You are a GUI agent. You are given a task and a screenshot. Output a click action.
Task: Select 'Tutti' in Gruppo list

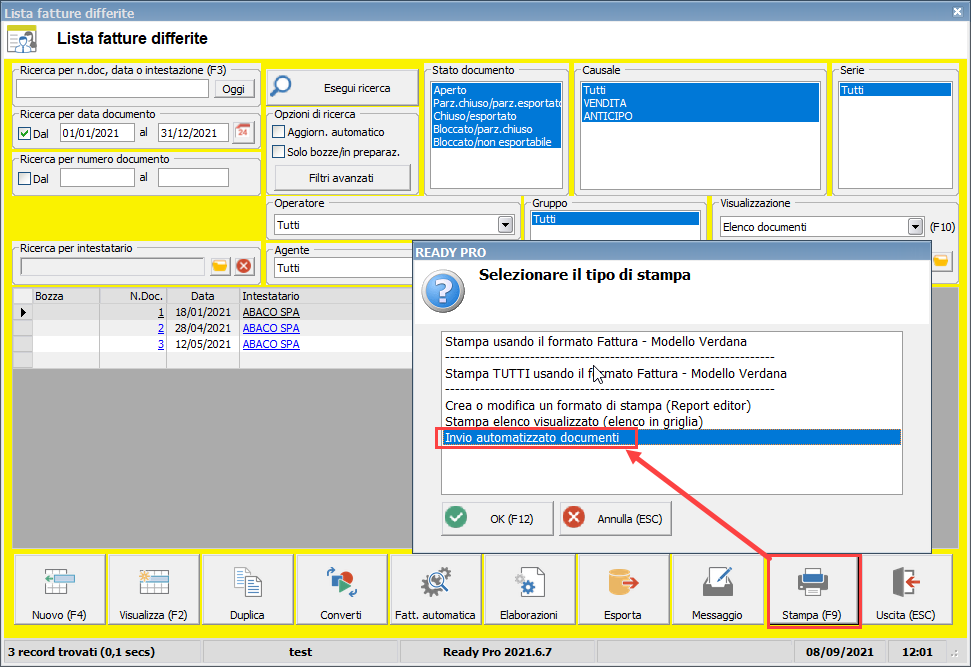click(x=616, y=219)
